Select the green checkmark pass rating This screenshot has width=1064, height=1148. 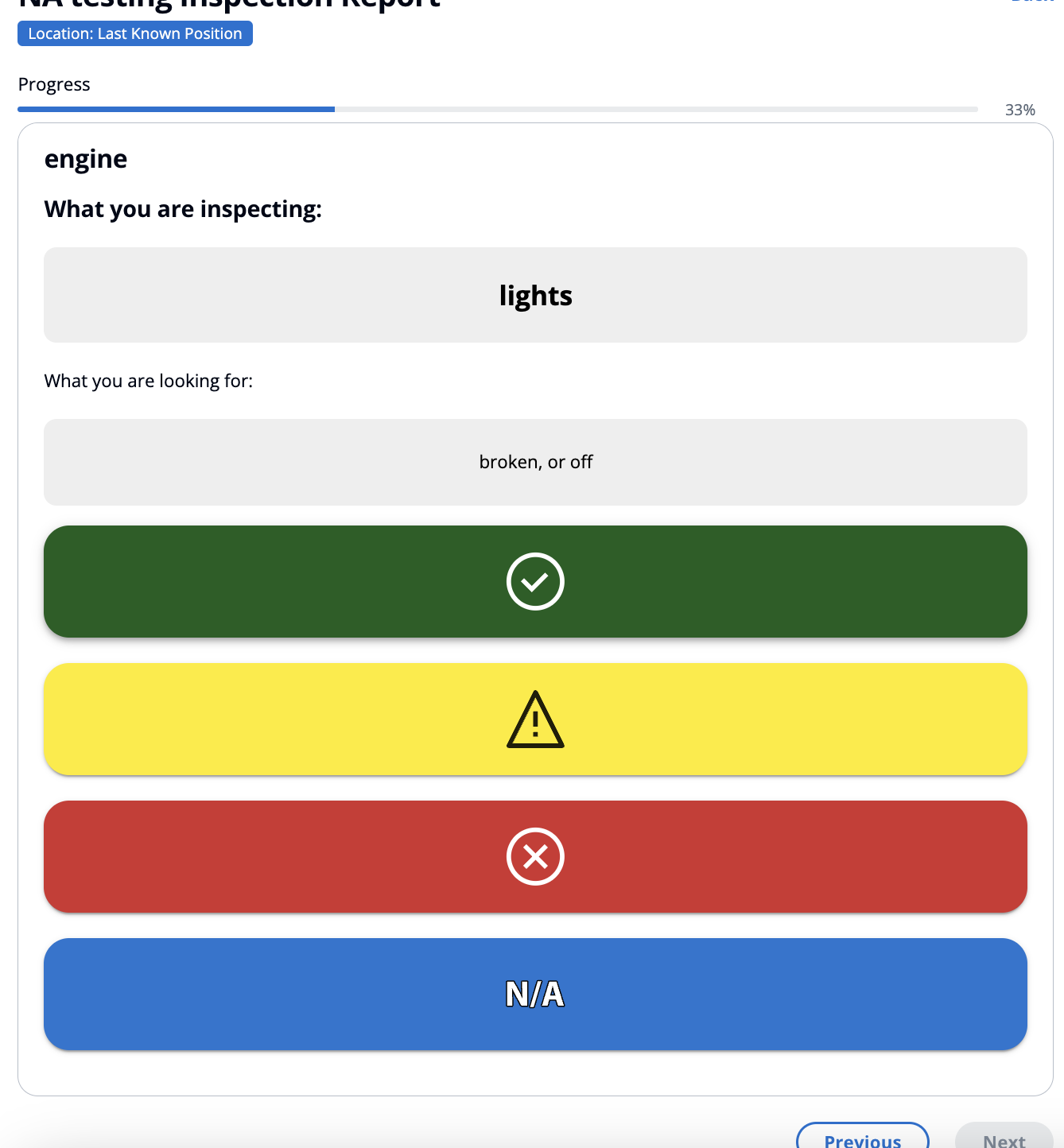[x=535, y=581]
